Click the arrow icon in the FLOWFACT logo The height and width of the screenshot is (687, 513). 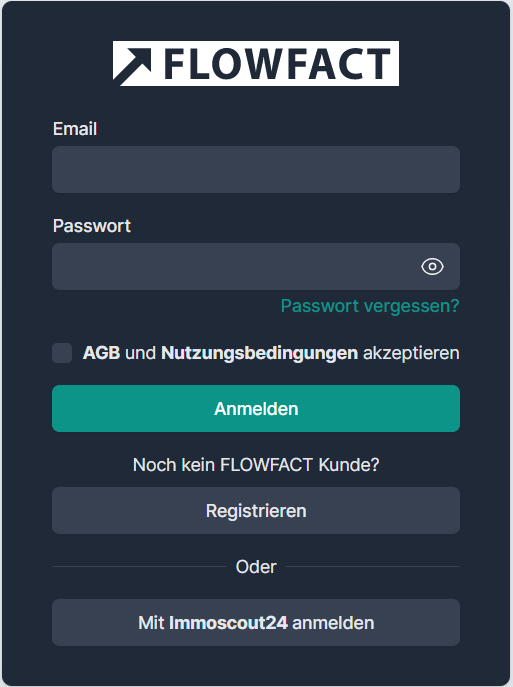132,64
